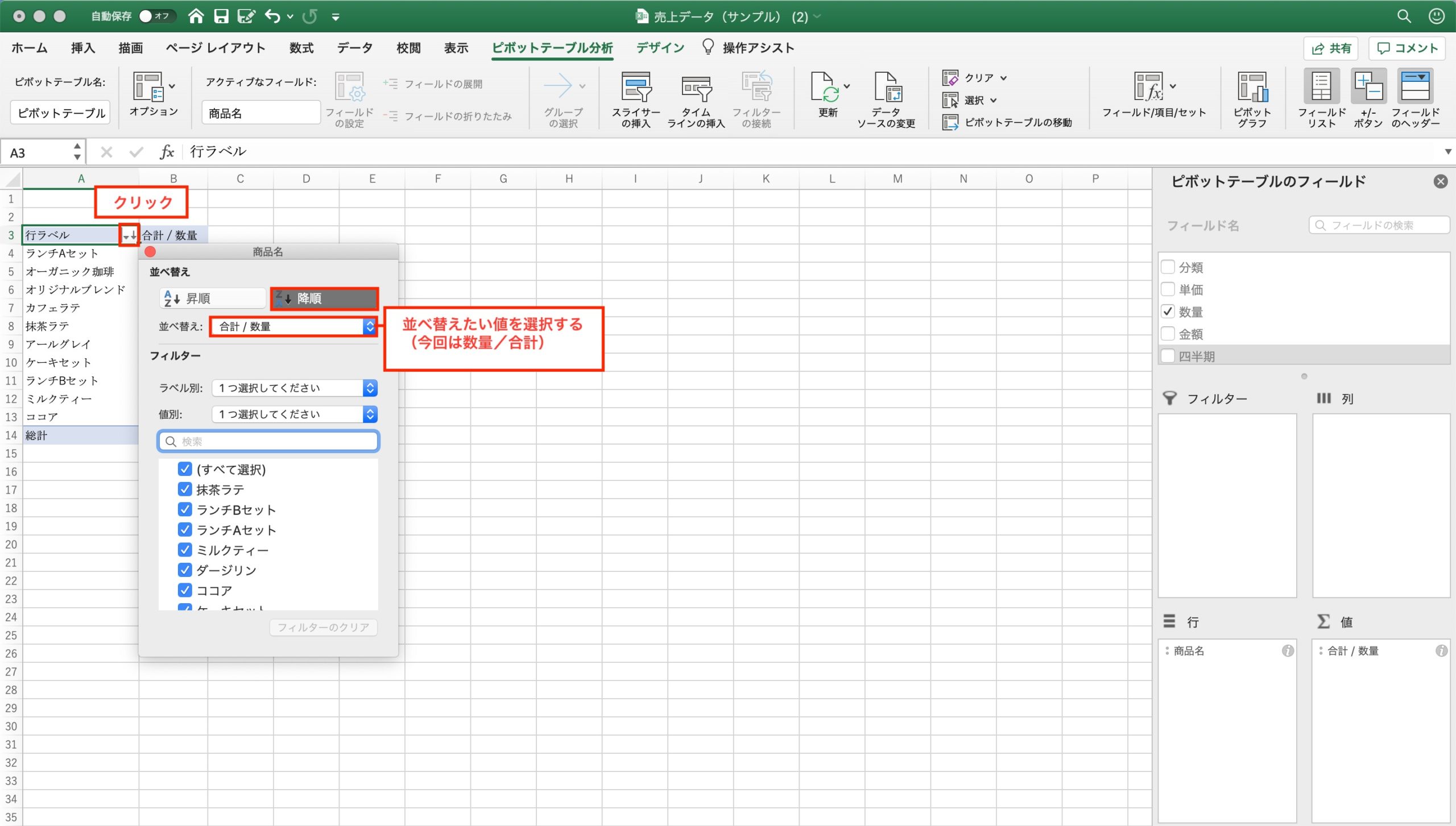Uncheck 抹茶ラテ in filter list
The height and width of the screenshot is (826, 1456).
click(x=185, y=489)
